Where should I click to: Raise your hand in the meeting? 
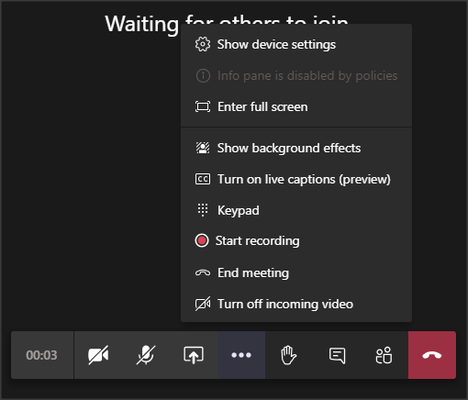[x=289, y=355]
